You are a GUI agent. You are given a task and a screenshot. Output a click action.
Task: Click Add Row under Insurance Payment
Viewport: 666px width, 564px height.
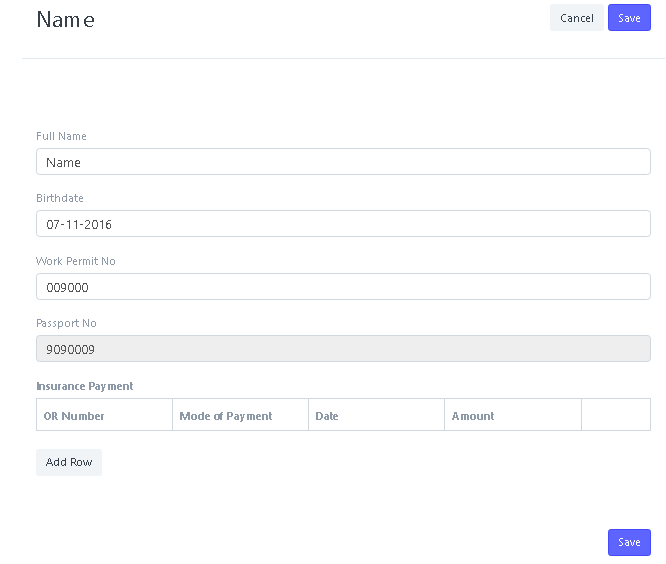[x=69, y=462]
